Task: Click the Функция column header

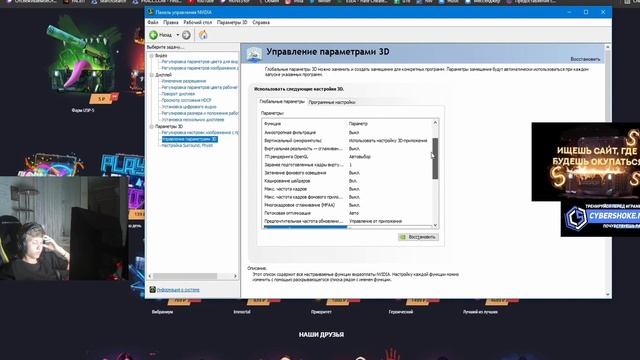Action: click(273, 124)
